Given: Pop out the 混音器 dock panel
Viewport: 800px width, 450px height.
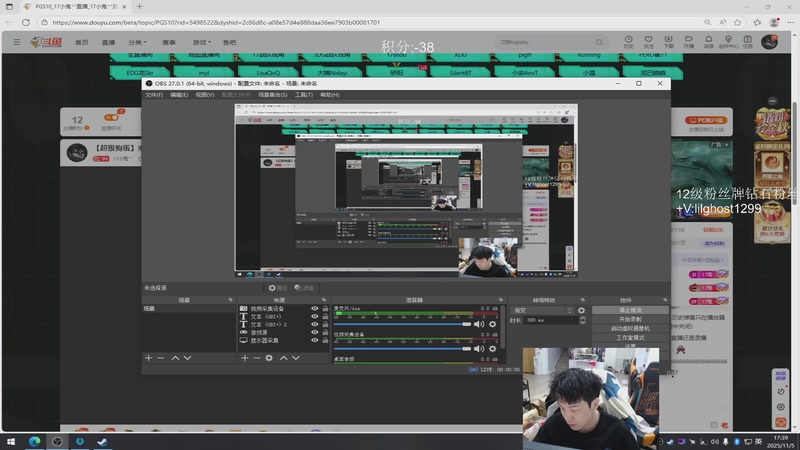Looking at the screenshot, I should click(x=501, y=300).
